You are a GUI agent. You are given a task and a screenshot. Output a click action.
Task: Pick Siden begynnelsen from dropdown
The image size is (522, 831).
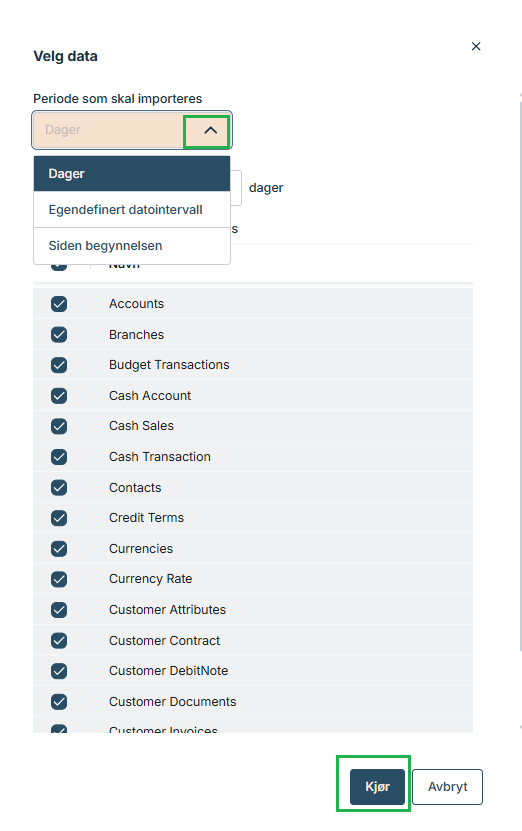click(132, 245)
